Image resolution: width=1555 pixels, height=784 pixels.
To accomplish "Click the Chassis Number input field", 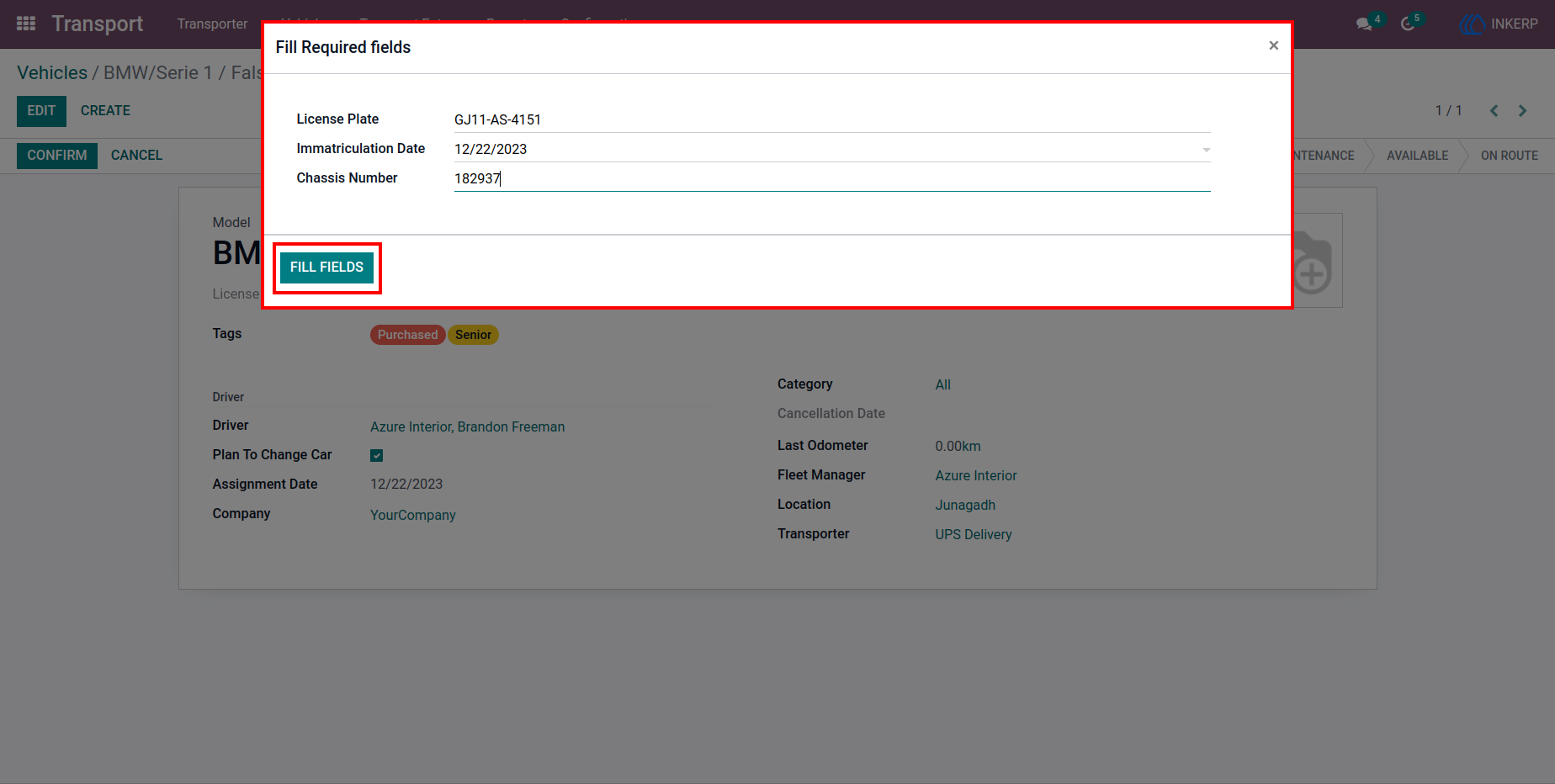I will [x=832, y=178].
